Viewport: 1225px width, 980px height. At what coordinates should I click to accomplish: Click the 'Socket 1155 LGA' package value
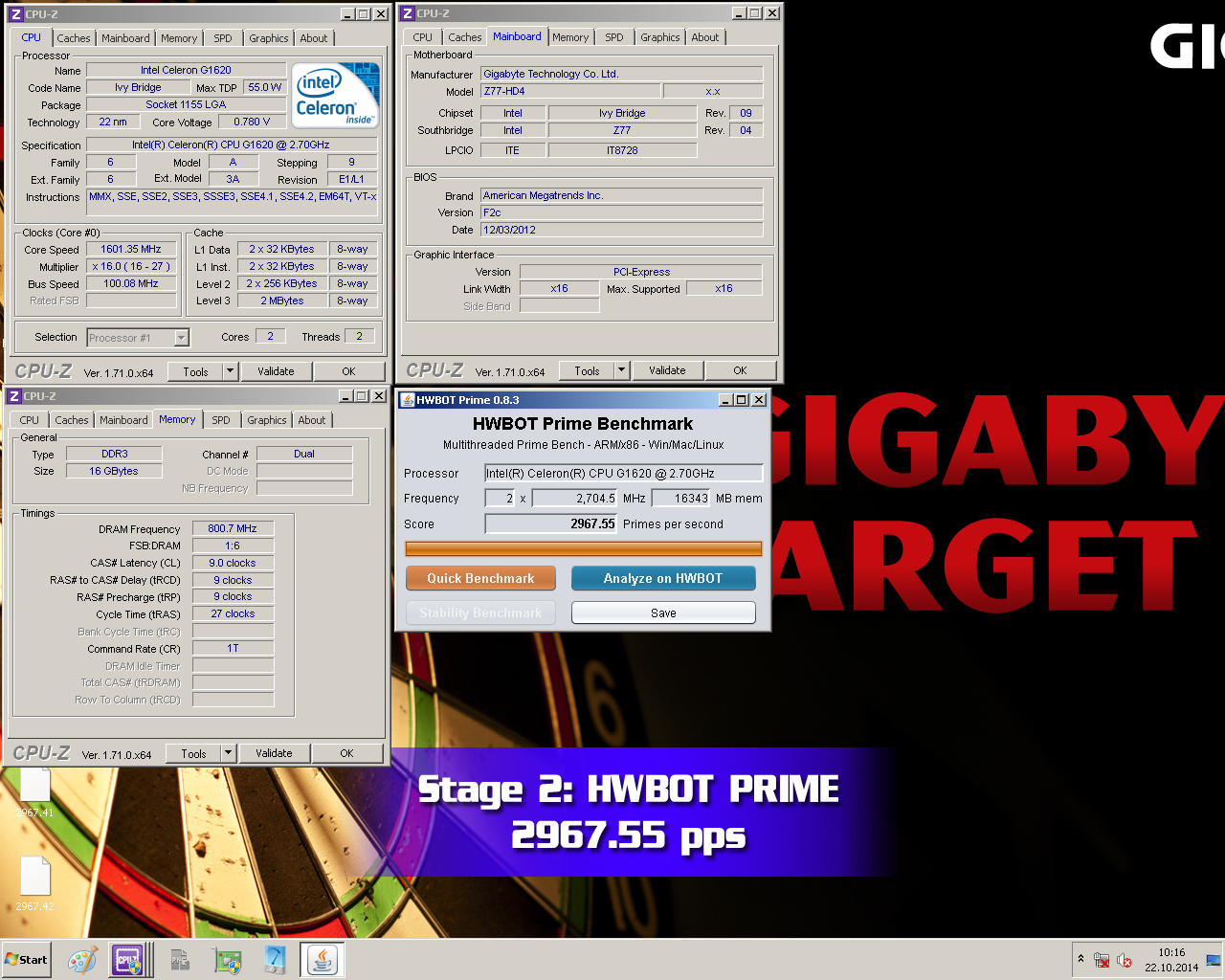tap(186, 104)
